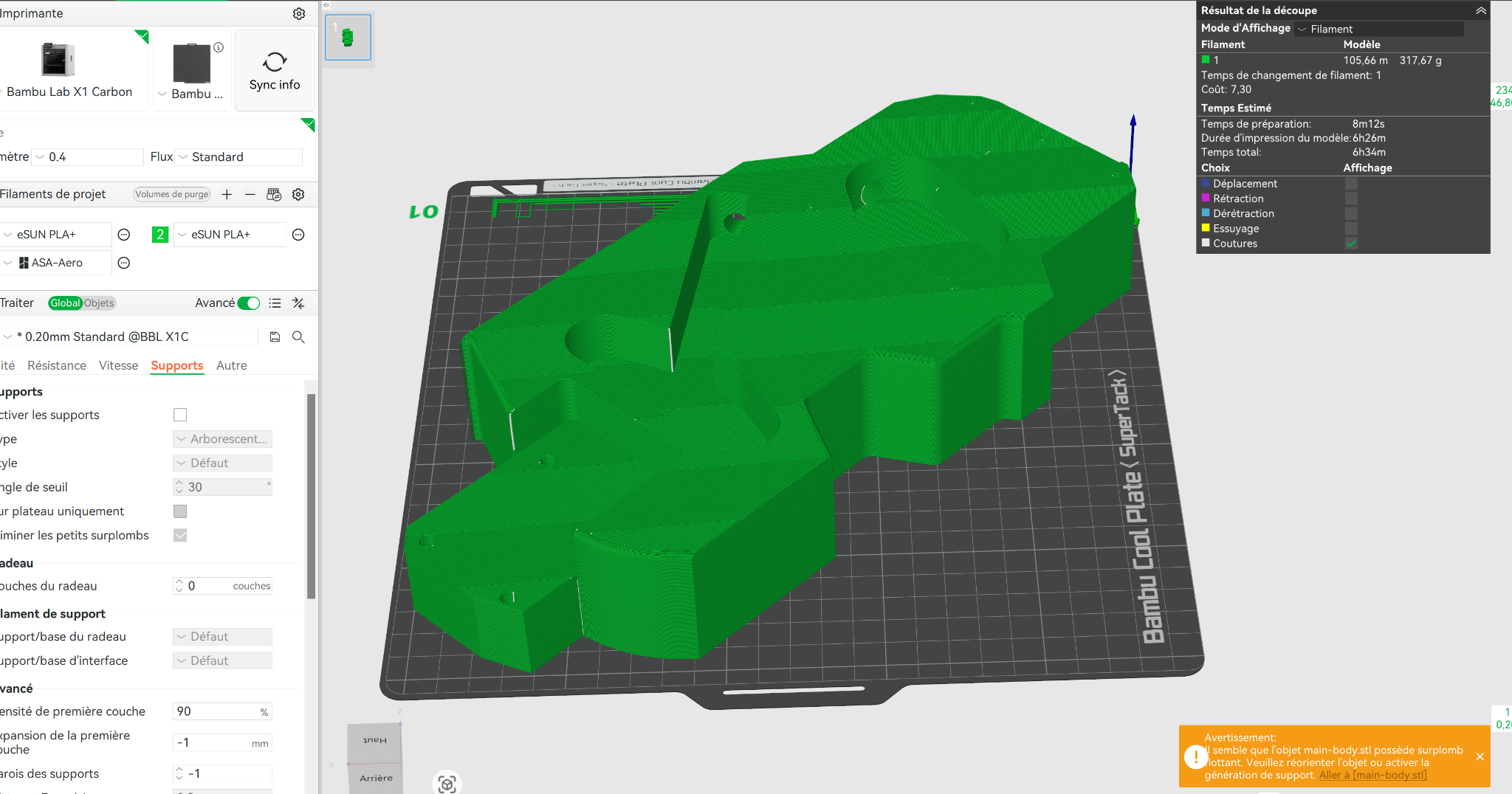Toggle Dérétraction display checkbox
Screen dimensions: 1512x794
[1351, 213]
